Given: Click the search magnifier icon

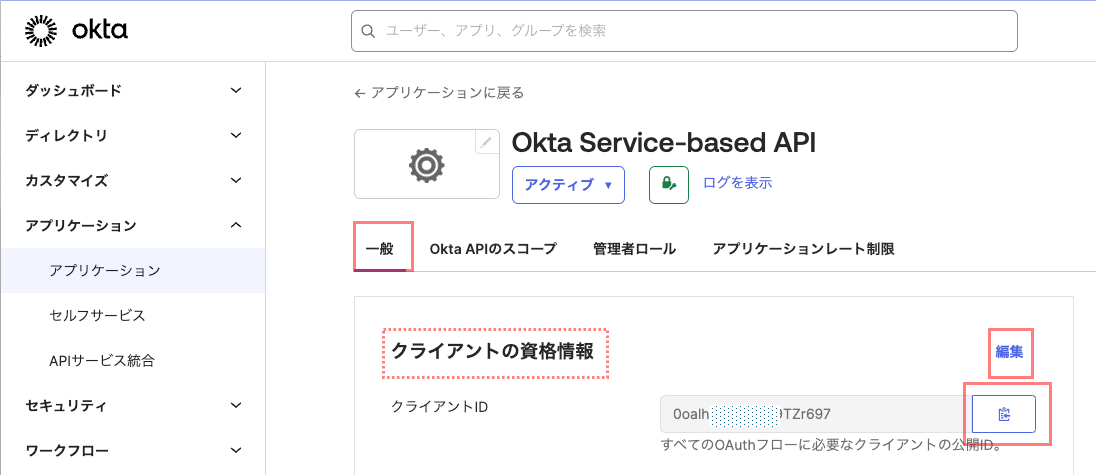Looking at the screenshot, I should [369, 31].
